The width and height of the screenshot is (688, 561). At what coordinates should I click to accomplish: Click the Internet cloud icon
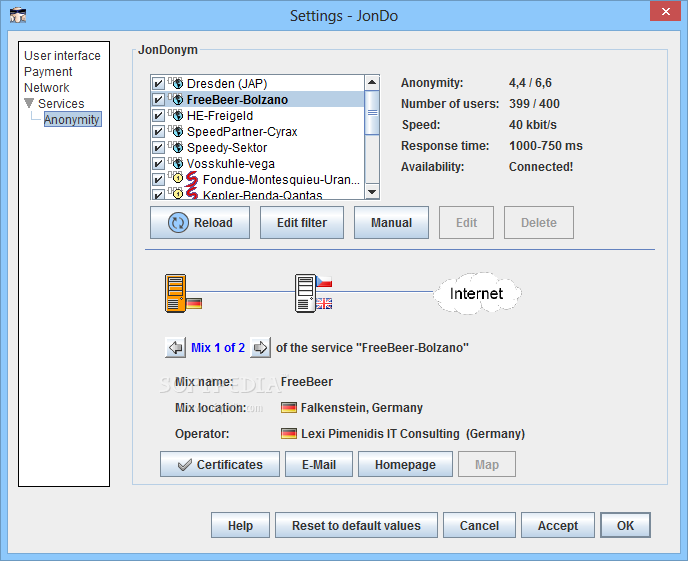pyautogui.click(x=477, y=293)
